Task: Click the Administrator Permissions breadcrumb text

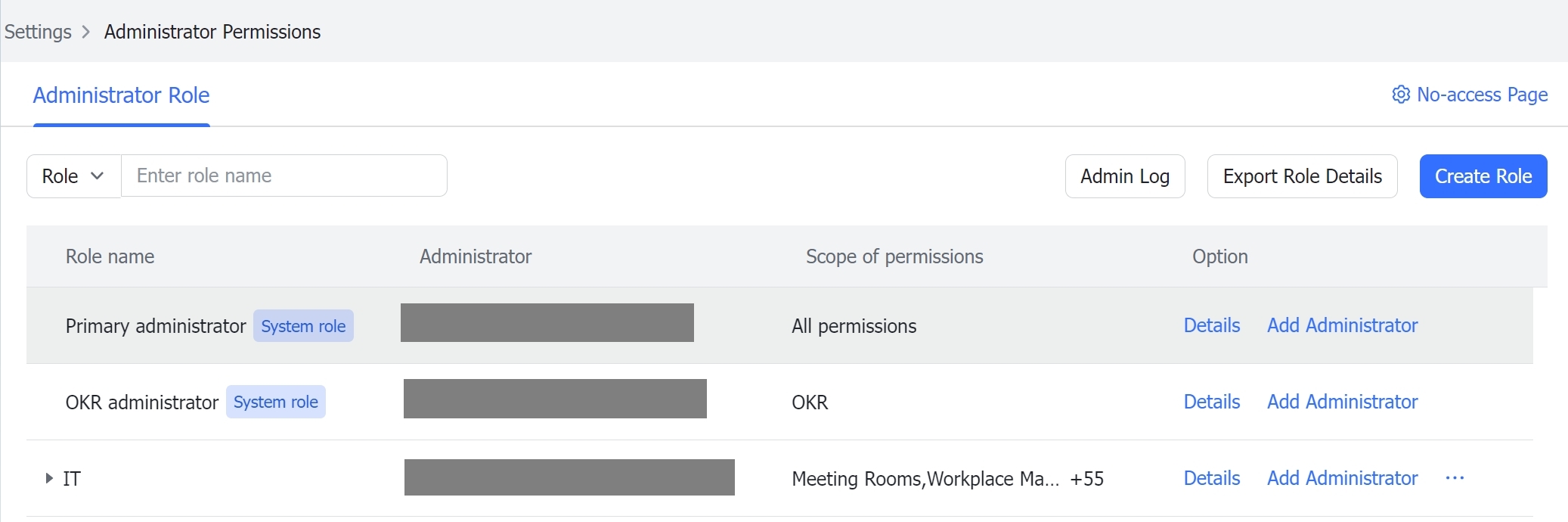Action: pyautogui.click(x=212, y=32)
